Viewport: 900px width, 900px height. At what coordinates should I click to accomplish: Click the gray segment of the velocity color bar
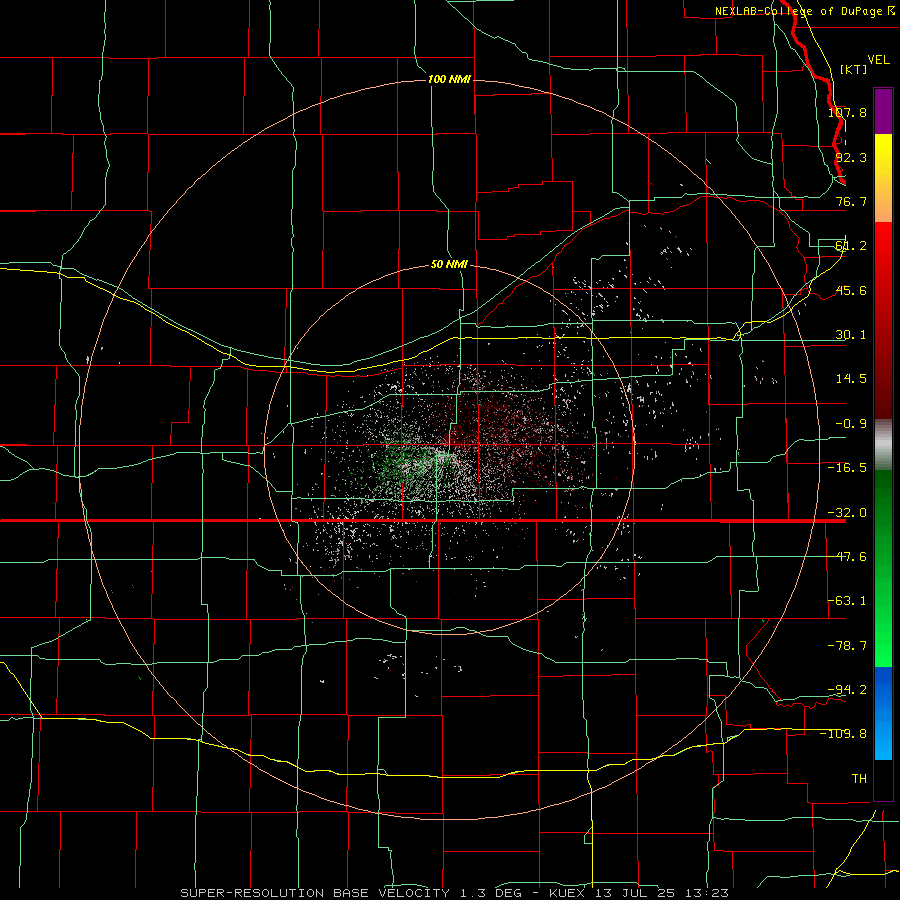[883, 445]
